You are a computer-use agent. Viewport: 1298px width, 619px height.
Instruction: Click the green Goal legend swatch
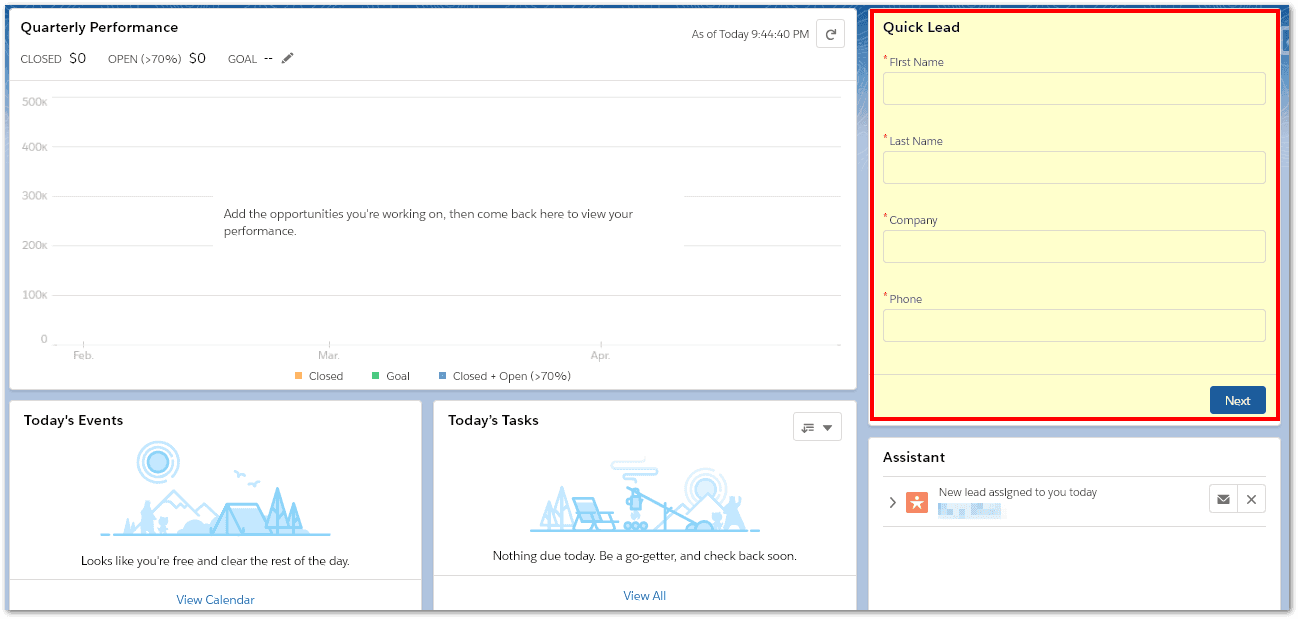(x=376, y=376)
